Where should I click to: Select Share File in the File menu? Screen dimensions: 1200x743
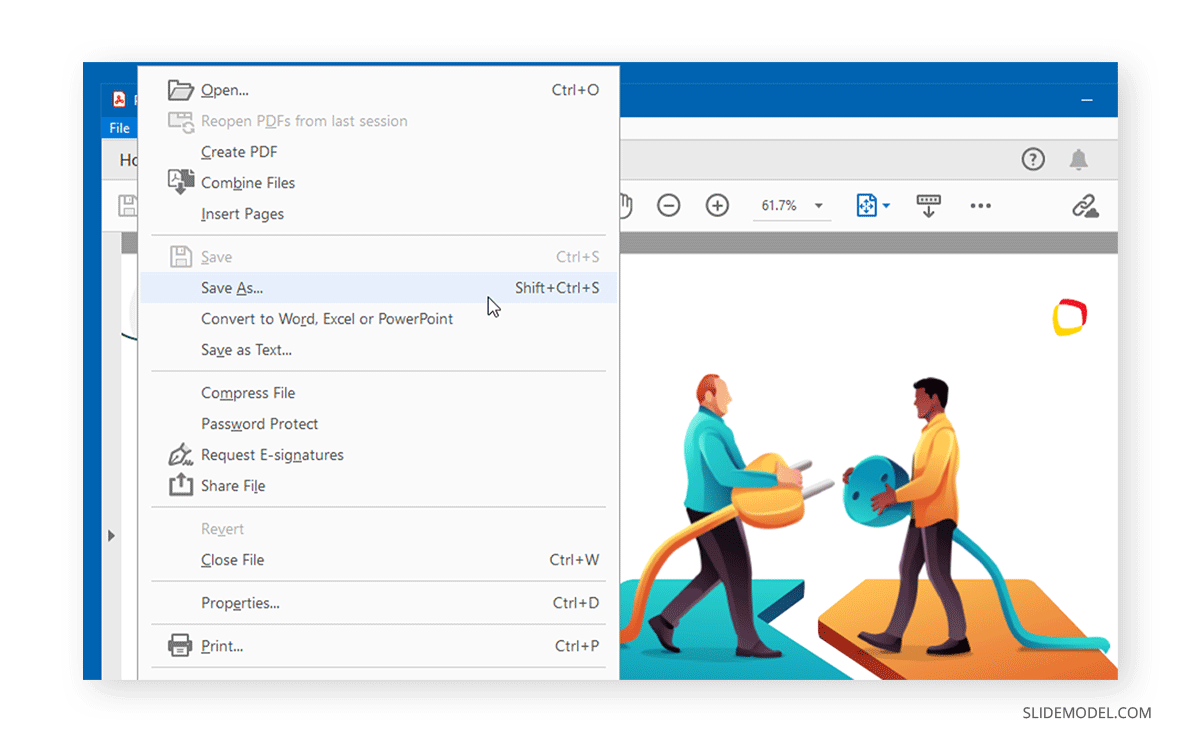[378, 486]
